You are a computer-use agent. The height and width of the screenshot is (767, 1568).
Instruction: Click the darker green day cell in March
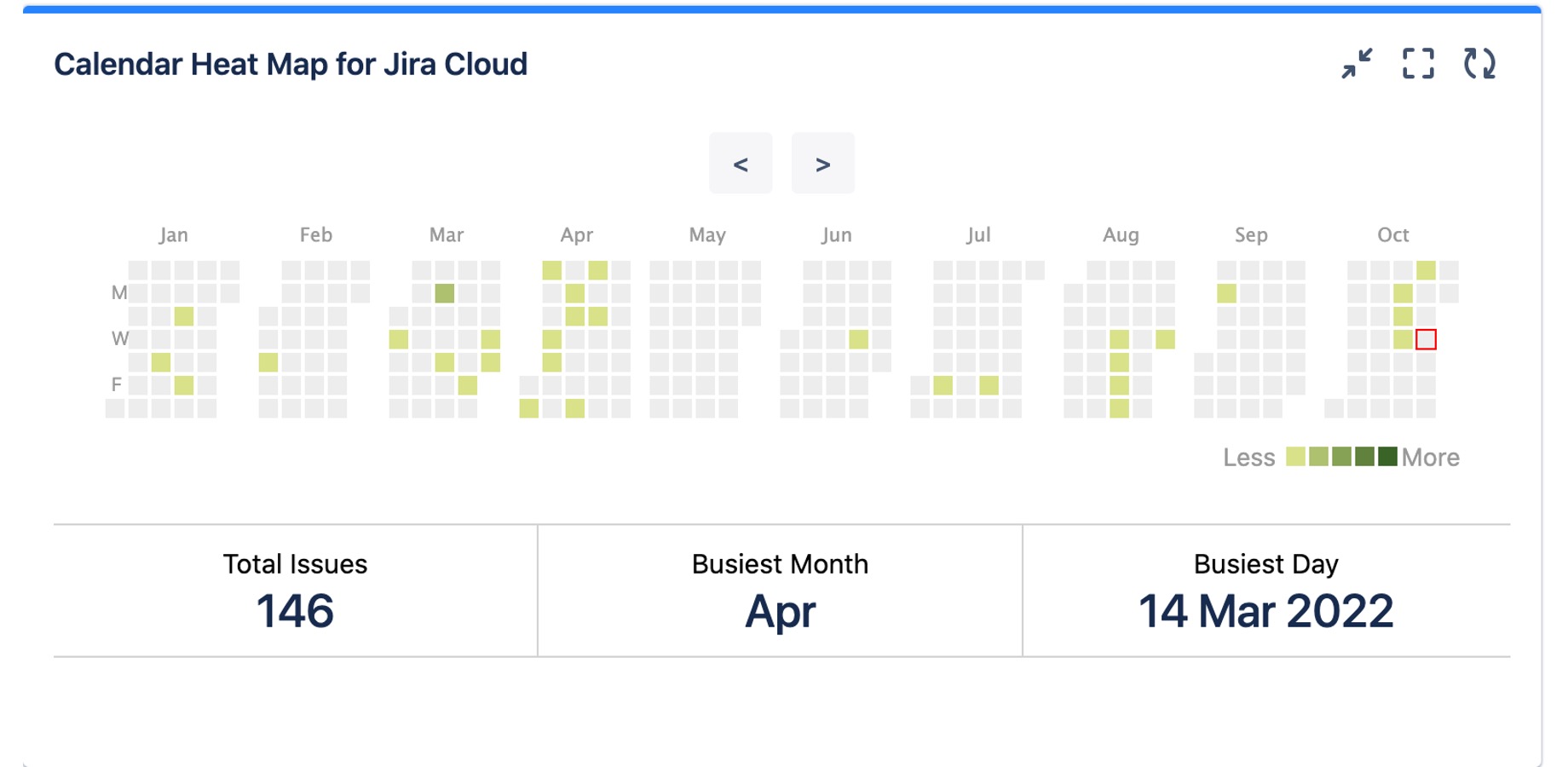(x=445, y=293)
